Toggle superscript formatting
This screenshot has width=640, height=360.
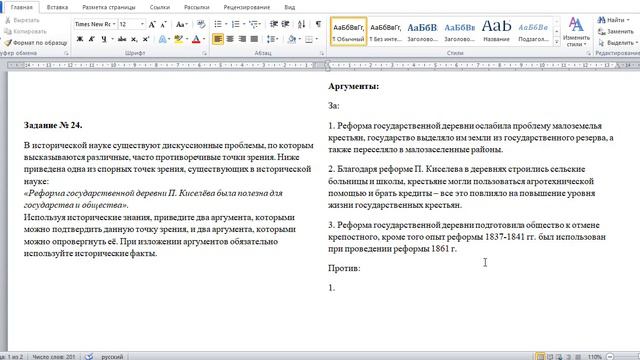pyautogui.click(x=146, y=39)
